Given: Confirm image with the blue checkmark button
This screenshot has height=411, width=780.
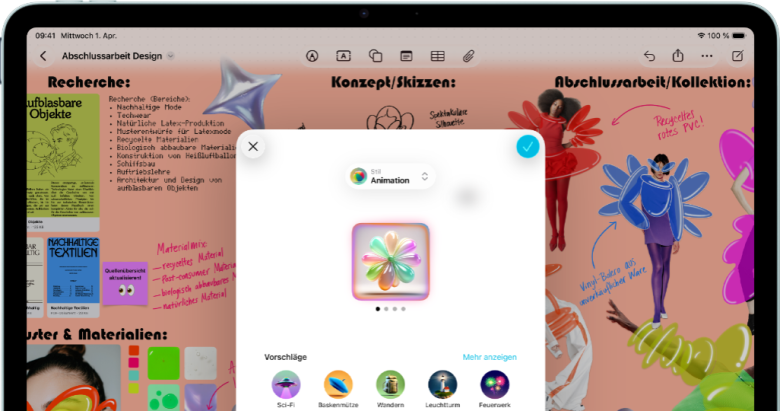Looking at the screenshot, I should (528, 147).
